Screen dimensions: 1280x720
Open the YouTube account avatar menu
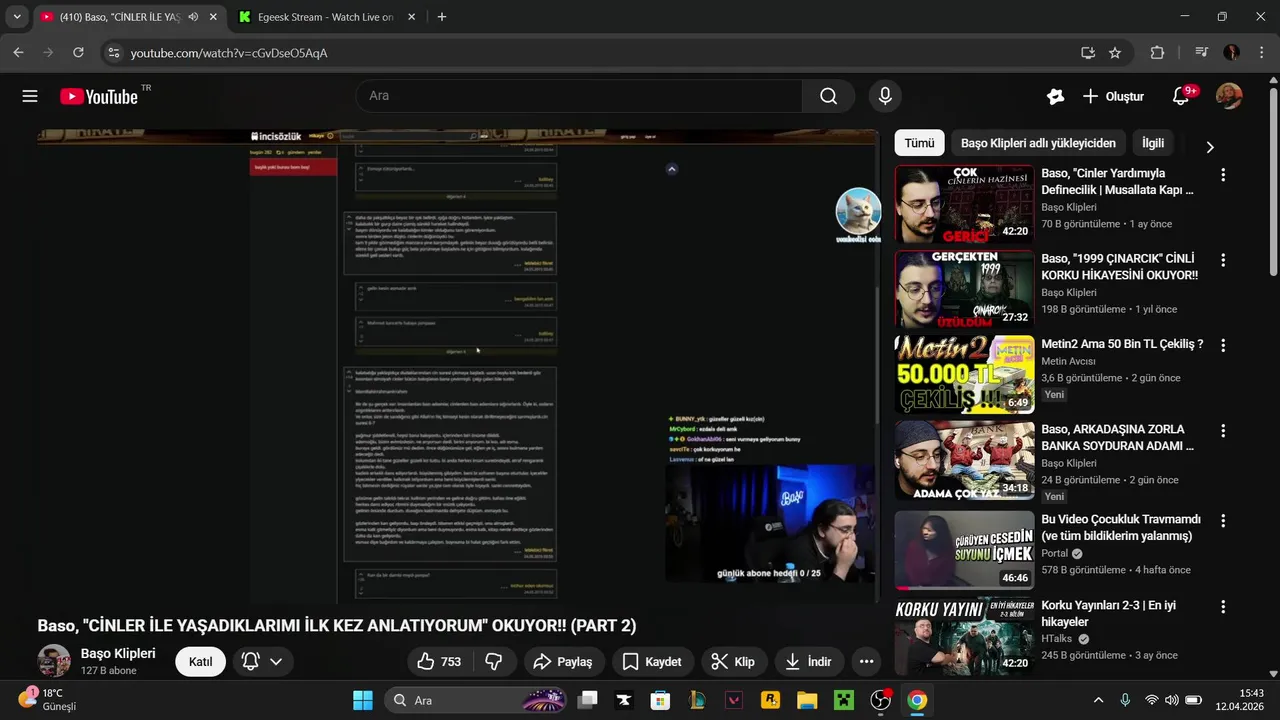coord(1229,96)
